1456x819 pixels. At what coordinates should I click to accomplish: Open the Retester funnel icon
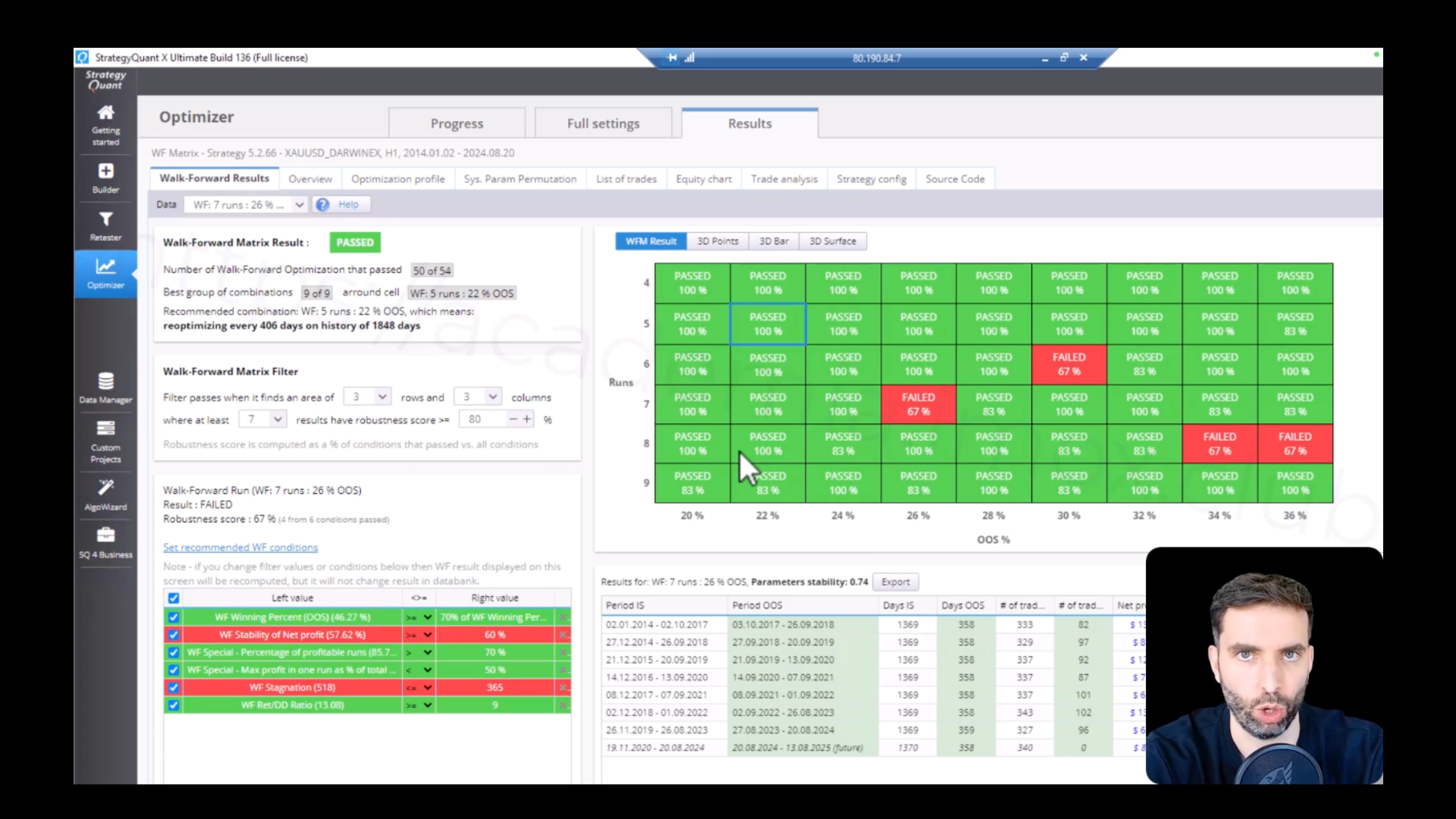(105, 219)
